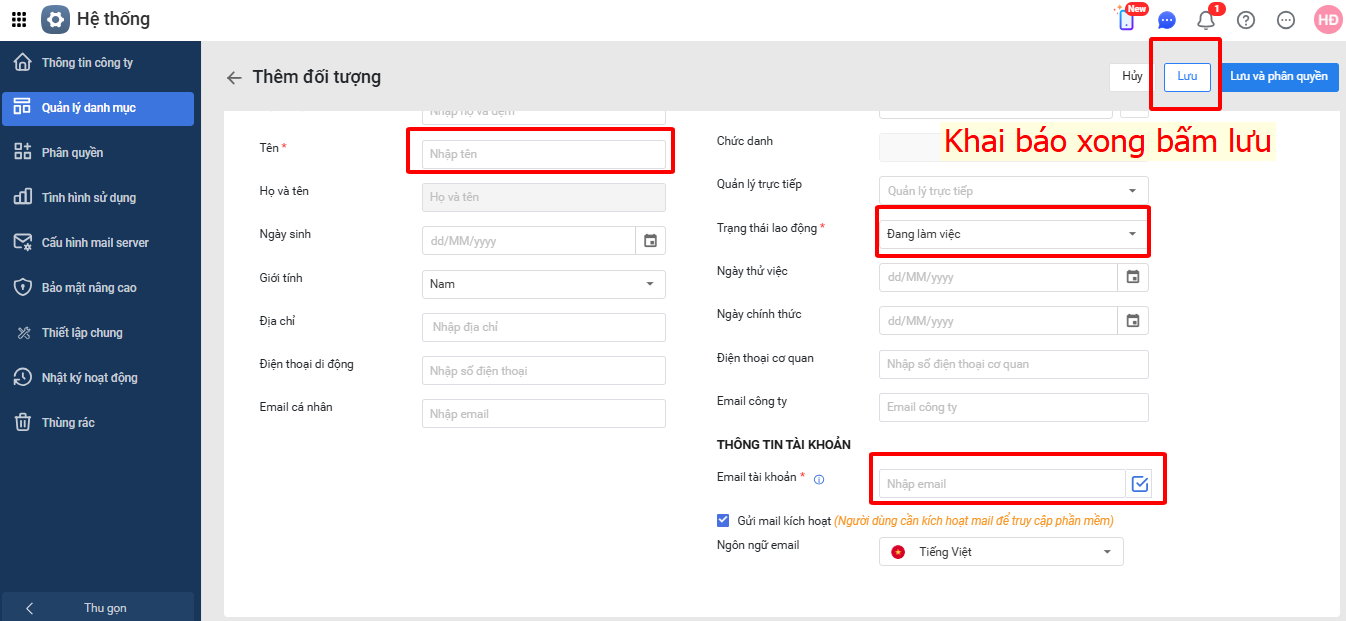Click the notification bell icon
Image resolution: width=1346 pixels, height=621 pixels.
1206,20
